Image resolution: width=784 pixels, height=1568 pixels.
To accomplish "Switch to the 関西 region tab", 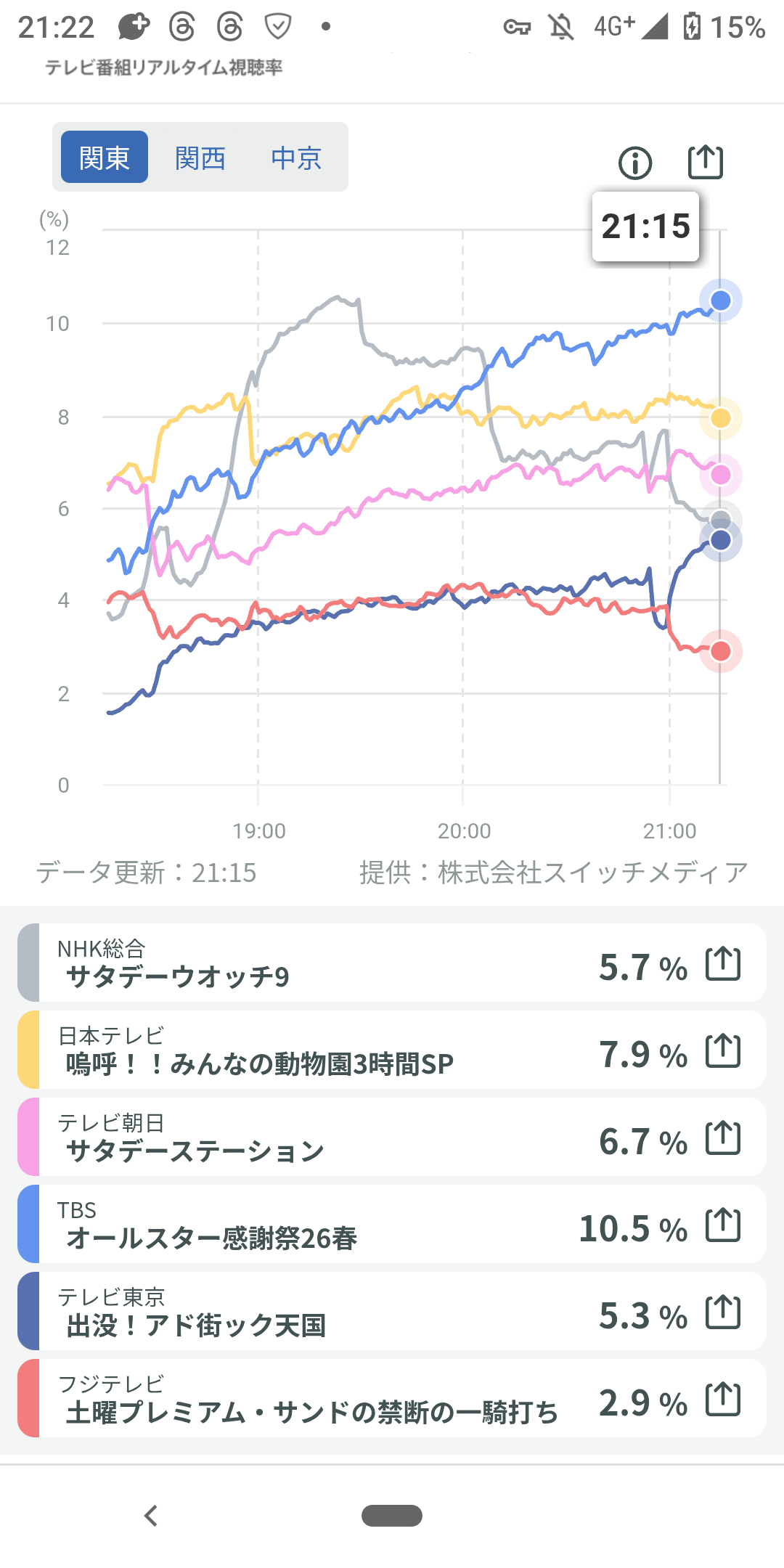I will coord(200,158).
